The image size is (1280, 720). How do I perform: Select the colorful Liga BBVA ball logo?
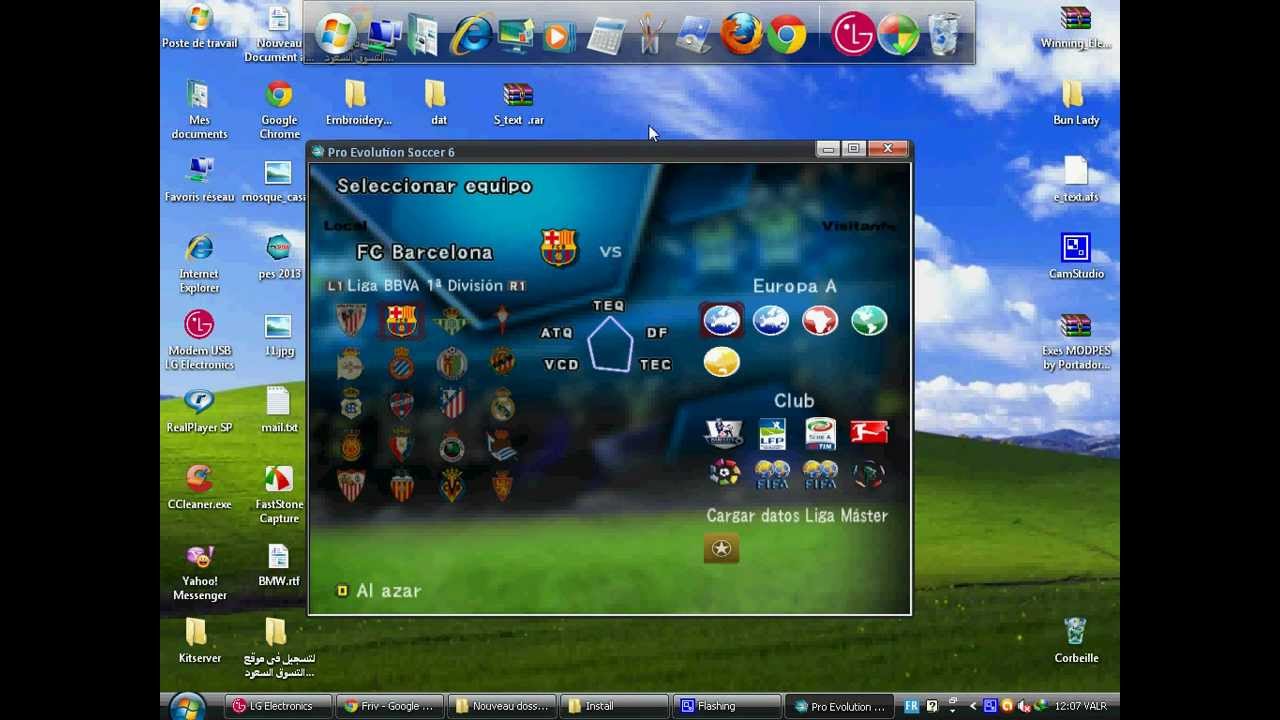(x=723, y=473)
